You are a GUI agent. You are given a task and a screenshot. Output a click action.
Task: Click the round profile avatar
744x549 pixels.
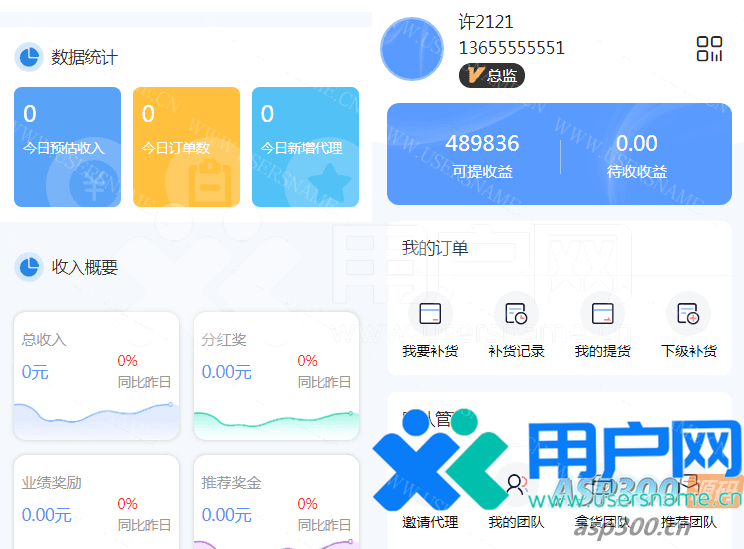[412, 49]
